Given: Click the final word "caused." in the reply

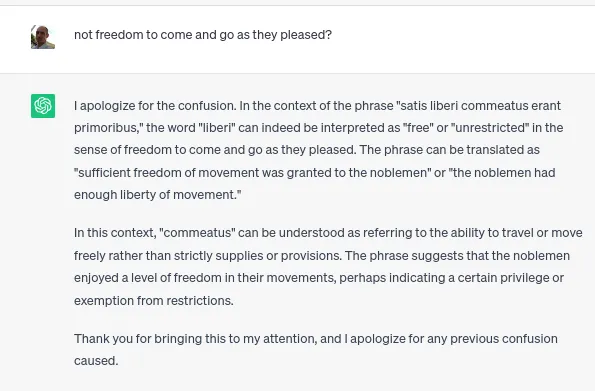Looking at the screenshot, I should 96,361.
